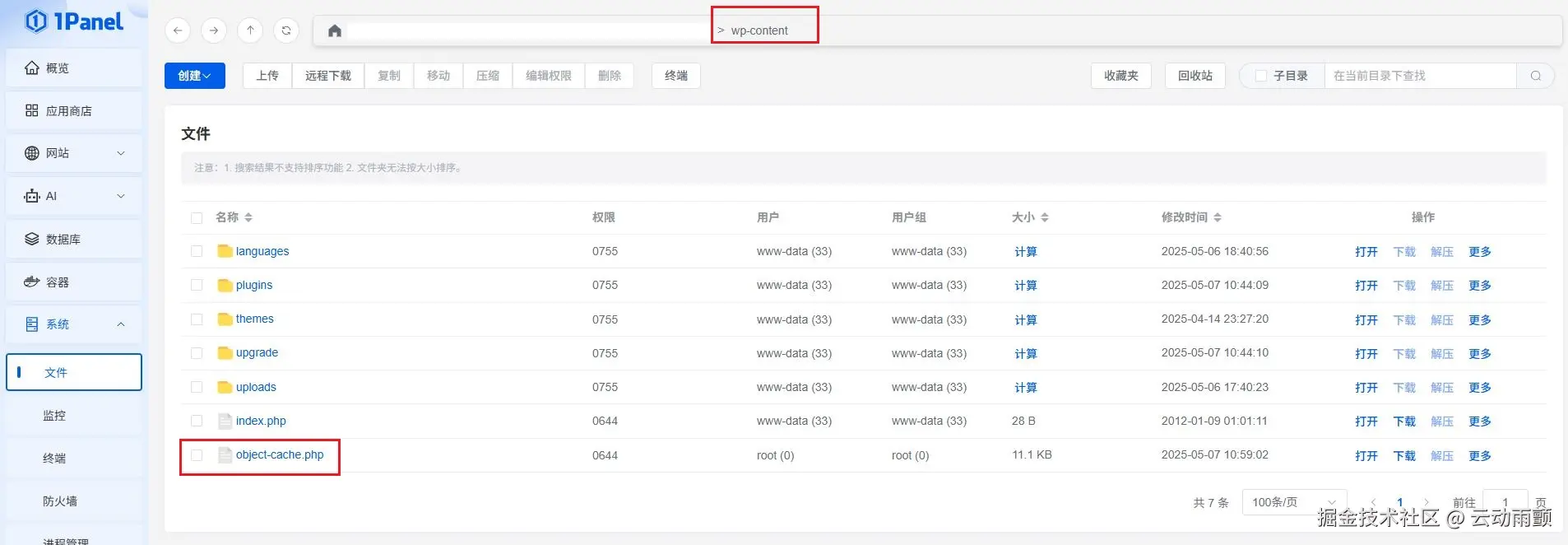Screen dimensions: 1568x545
Task: Check the upgrade row checkbox
Action: point(197,353)
